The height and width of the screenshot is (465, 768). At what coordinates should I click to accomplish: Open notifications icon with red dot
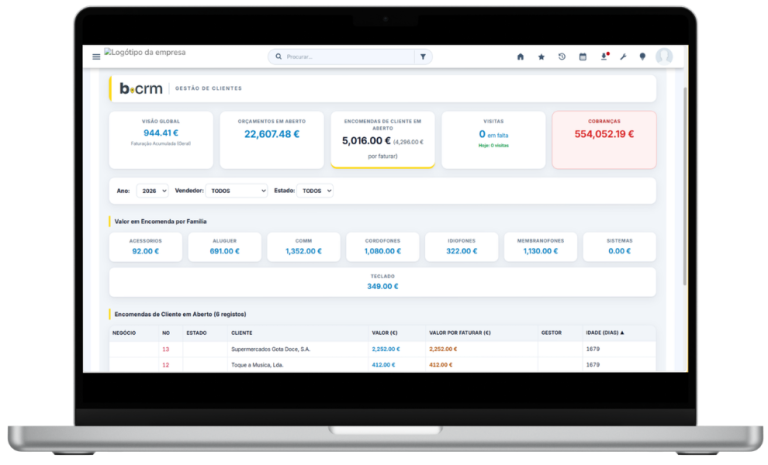604,57
